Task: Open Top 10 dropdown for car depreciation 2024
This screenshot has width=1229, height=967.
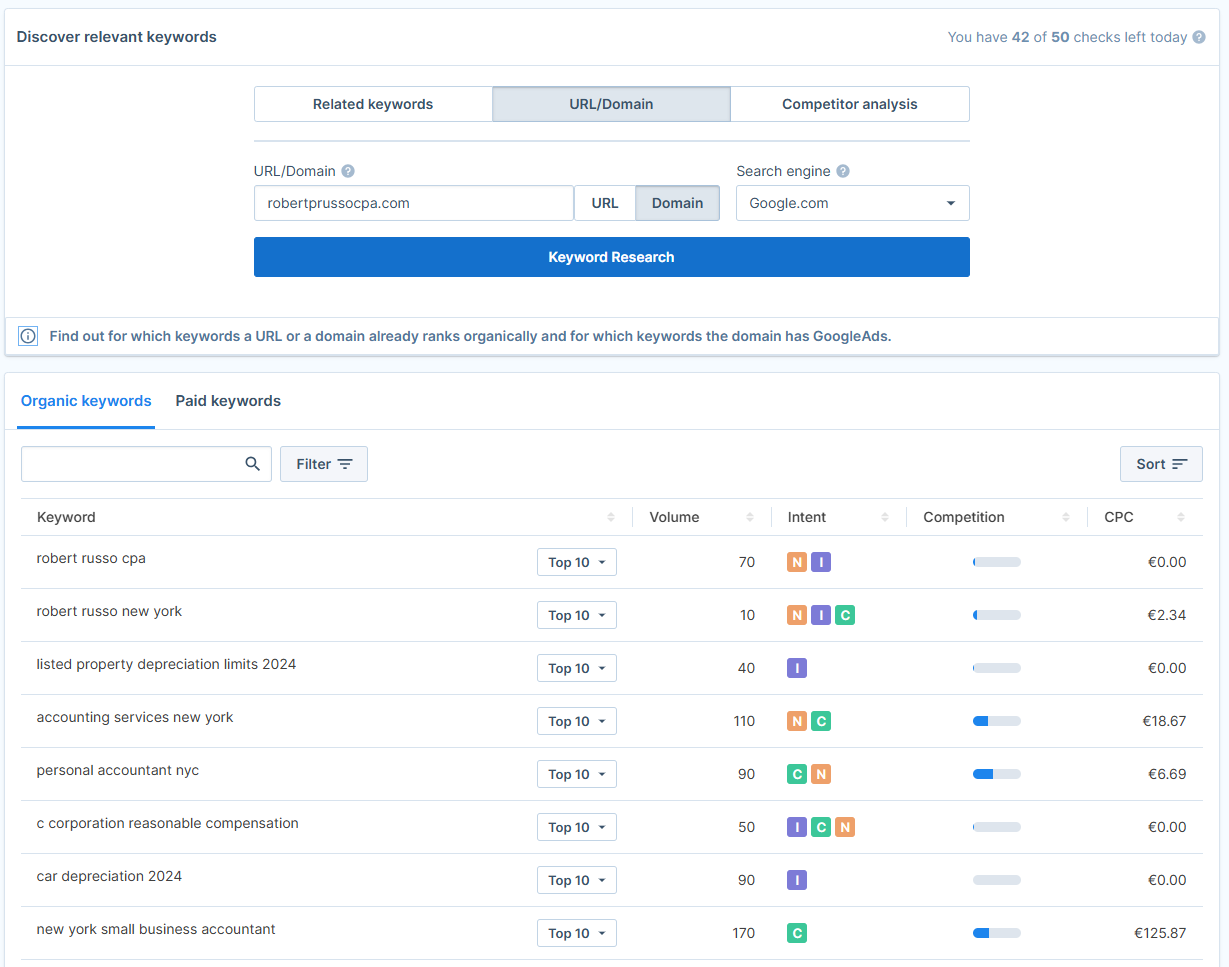Action: [577, 880]
